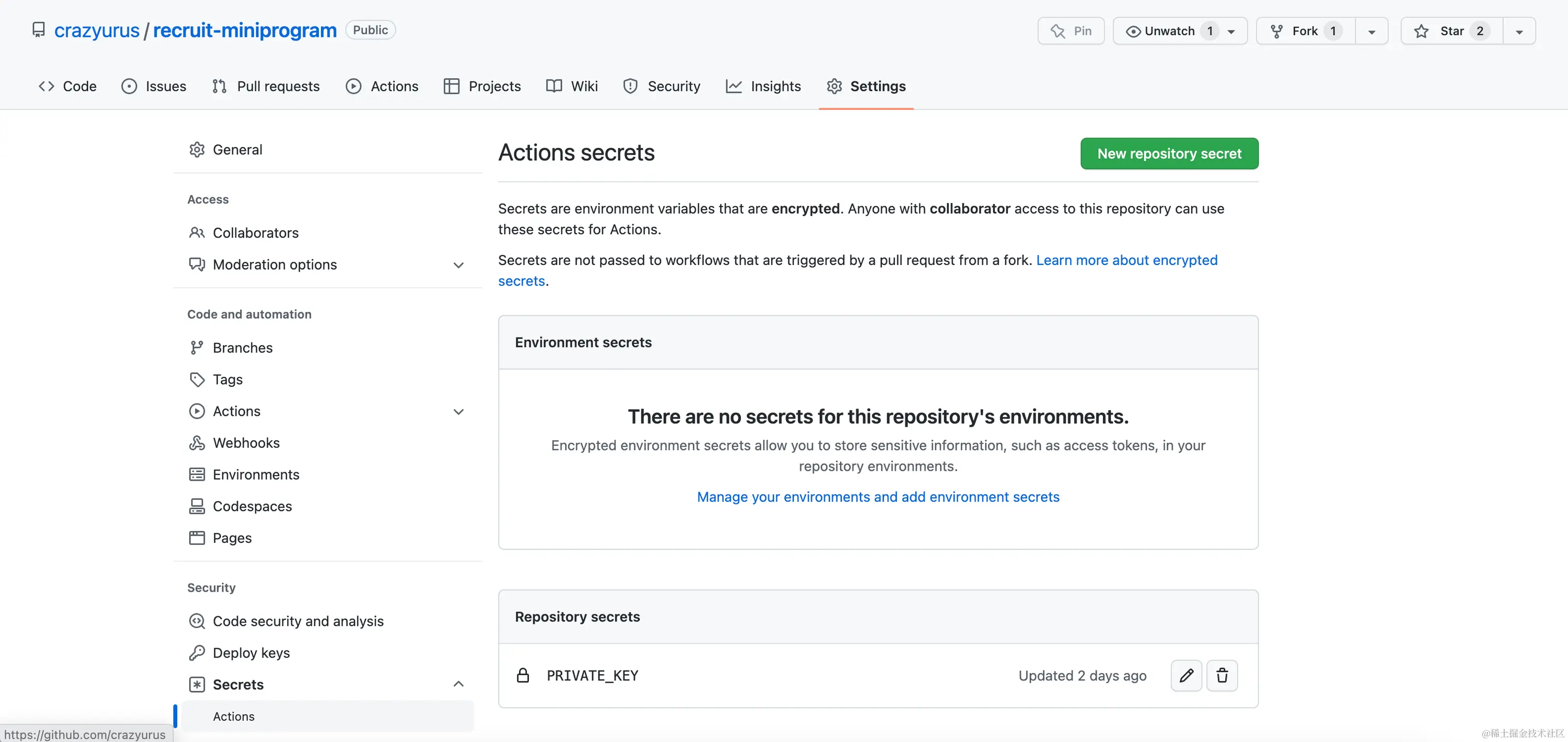1568x742 pixels.
Task: Click the tag icon beside Tags
Action: pos(197,379)
